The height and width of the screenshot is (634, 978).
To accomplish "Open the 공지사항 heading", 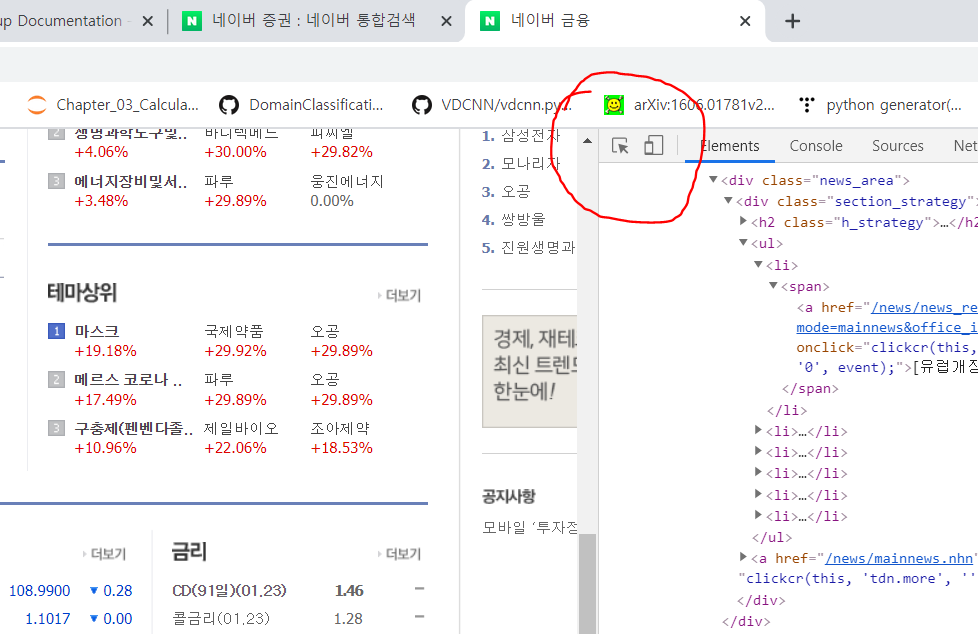I will pyautogui.click(x=509, y=497).
